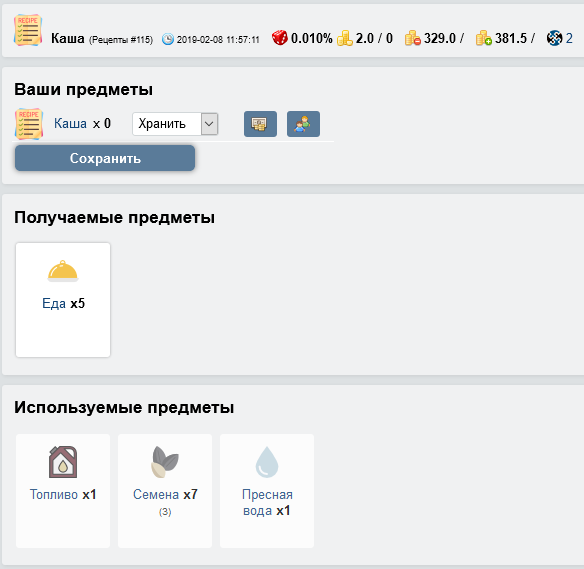The width and height of the screenshot is (584, 569).
Task: Click the food cloche icon
Action: point(63,271)
